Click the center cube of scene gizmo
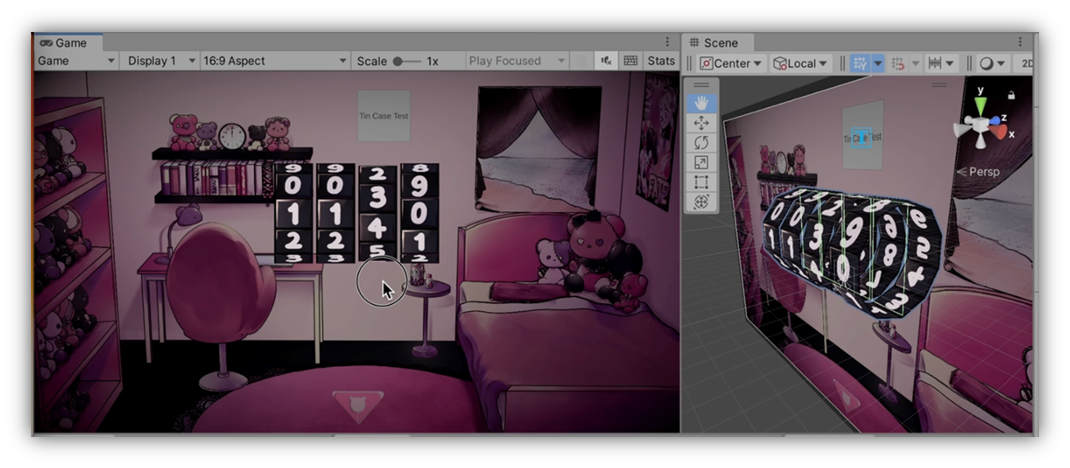The image size is (1070, 468). (x=980, y=126)
